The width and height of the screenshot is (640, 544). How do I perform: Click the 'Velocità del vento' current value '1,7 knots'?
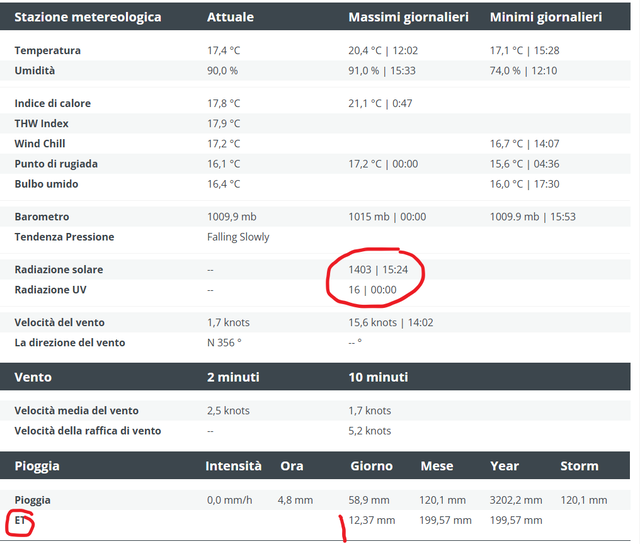(x=228, y=322)
